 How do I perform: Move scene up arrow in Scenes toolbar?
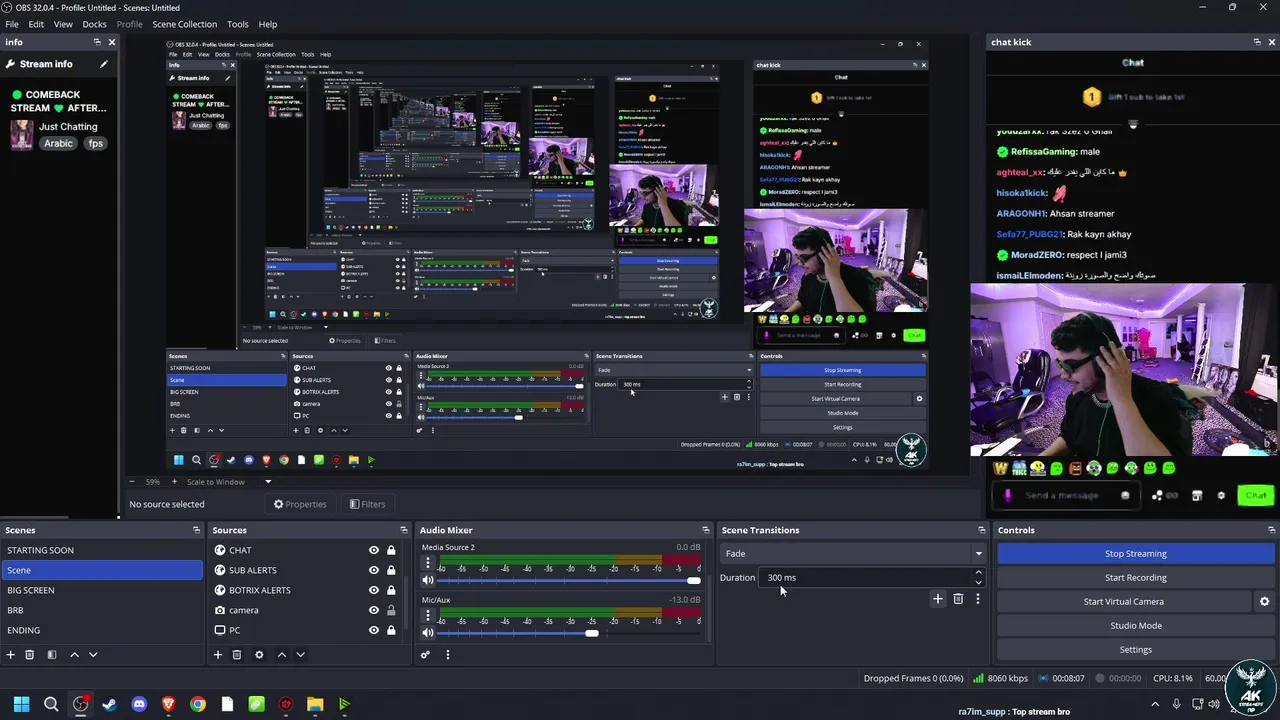click(x=74, y=655)
